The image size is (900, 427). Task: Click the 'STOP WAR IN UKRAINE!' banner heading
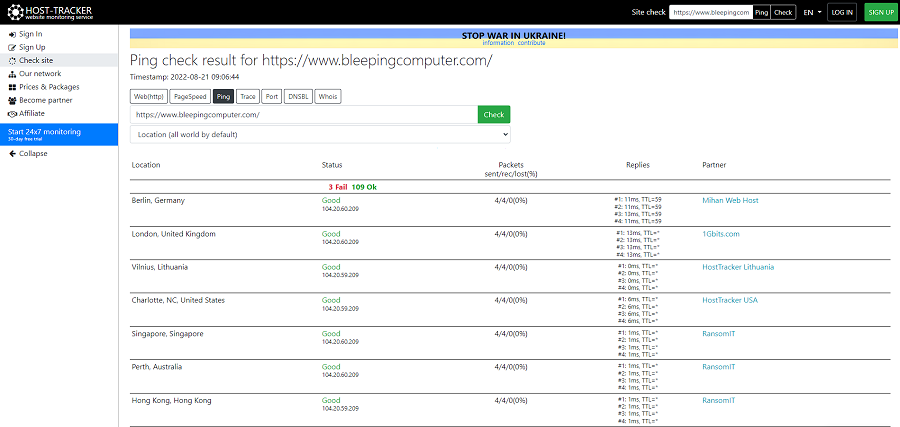click(x=514, y=36)
